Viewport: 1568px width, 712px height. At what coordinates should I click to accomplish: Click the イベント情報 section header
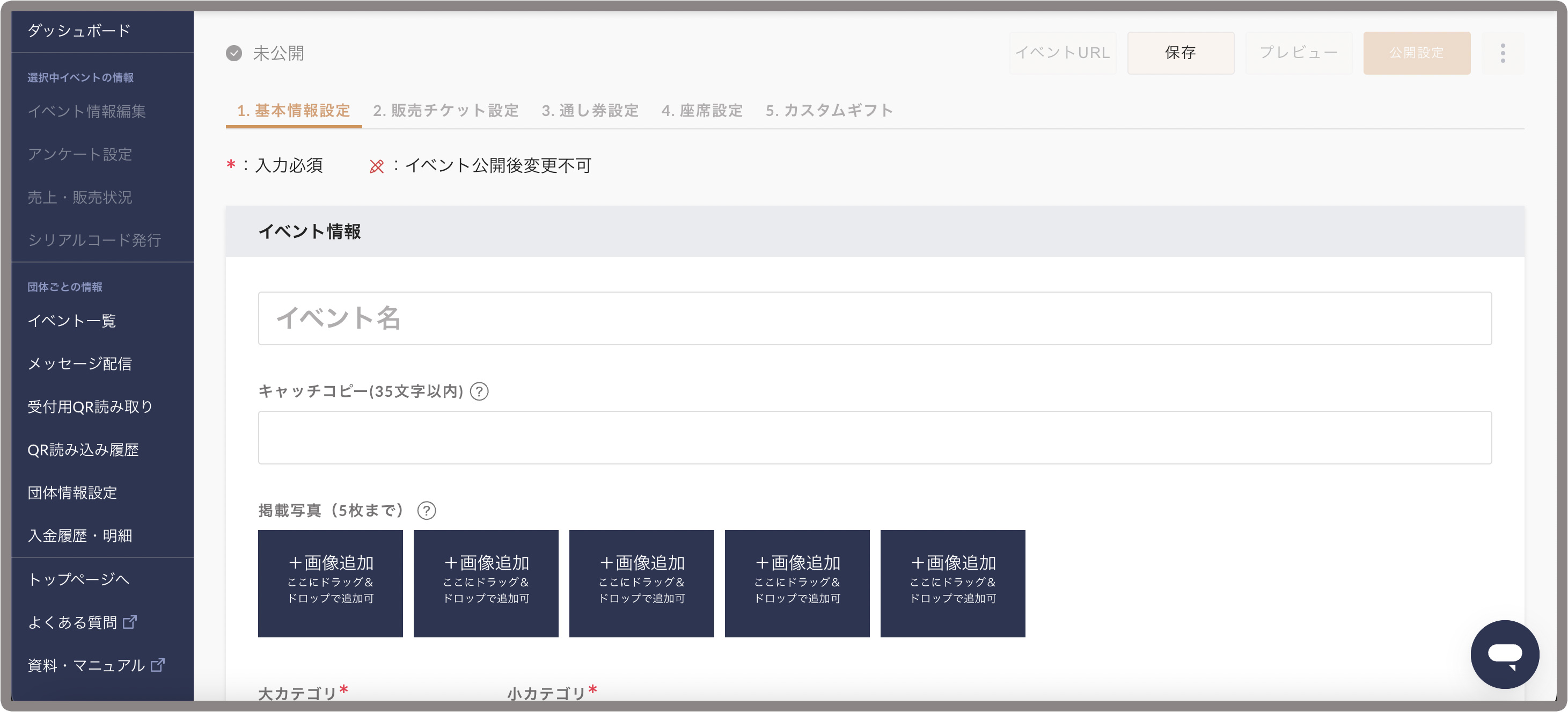pyautogui.click(x=875, y=231)
